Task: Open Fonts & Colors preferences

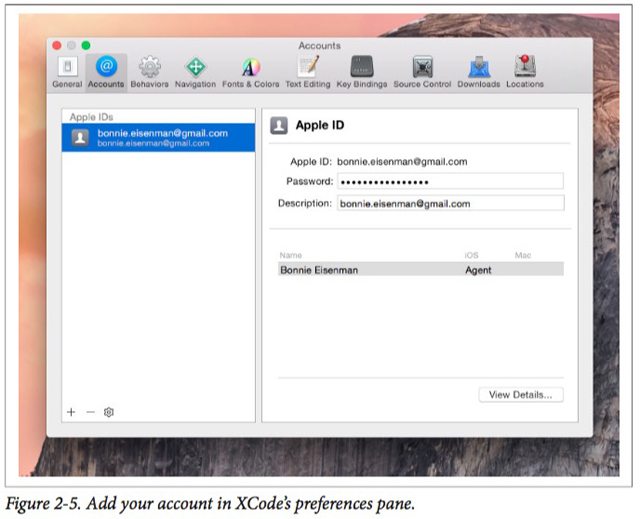Action: tap(250, 70)
